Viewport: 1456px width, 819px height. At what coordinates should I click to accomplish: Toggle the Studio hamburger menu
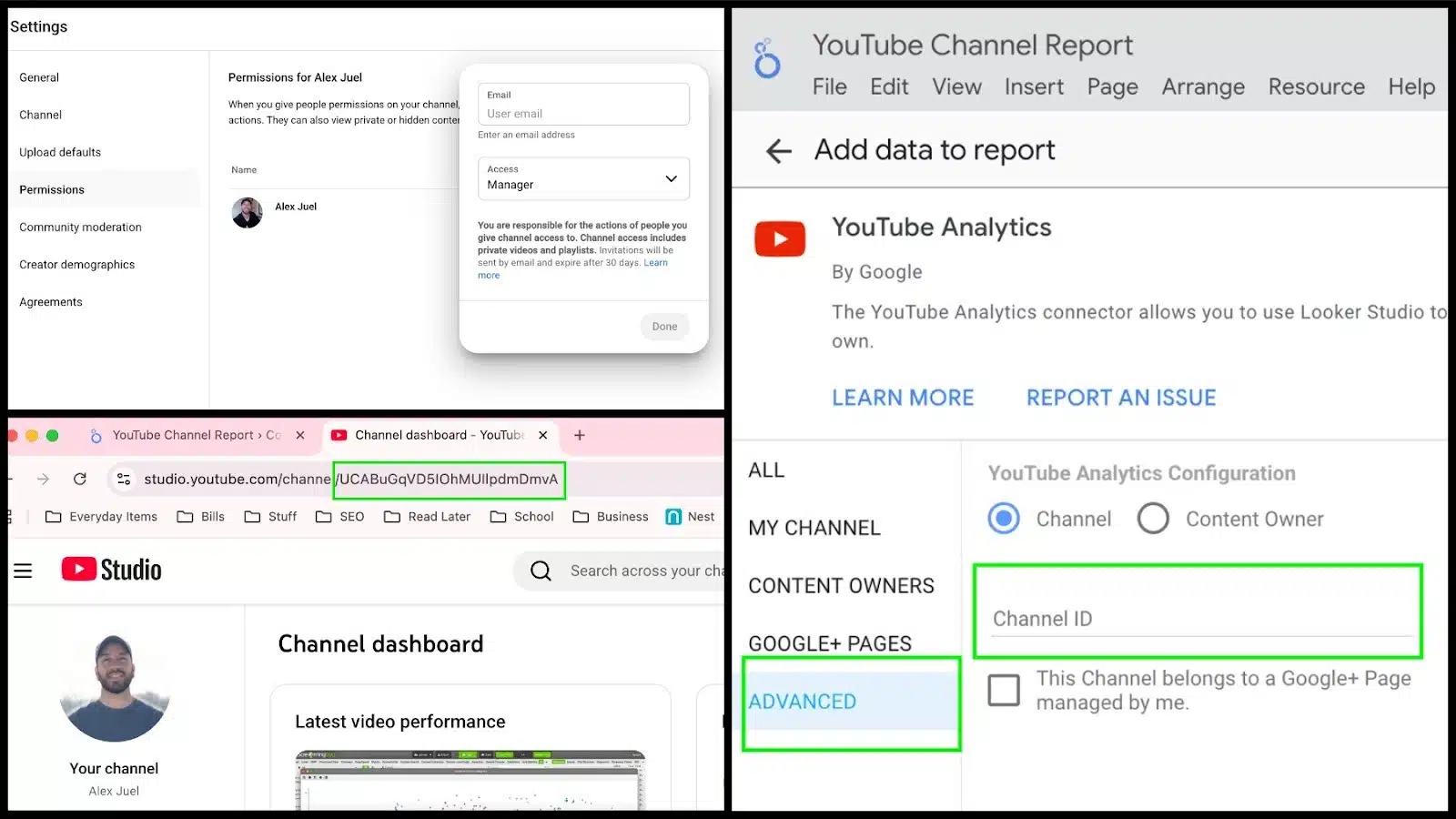(23, 571)
